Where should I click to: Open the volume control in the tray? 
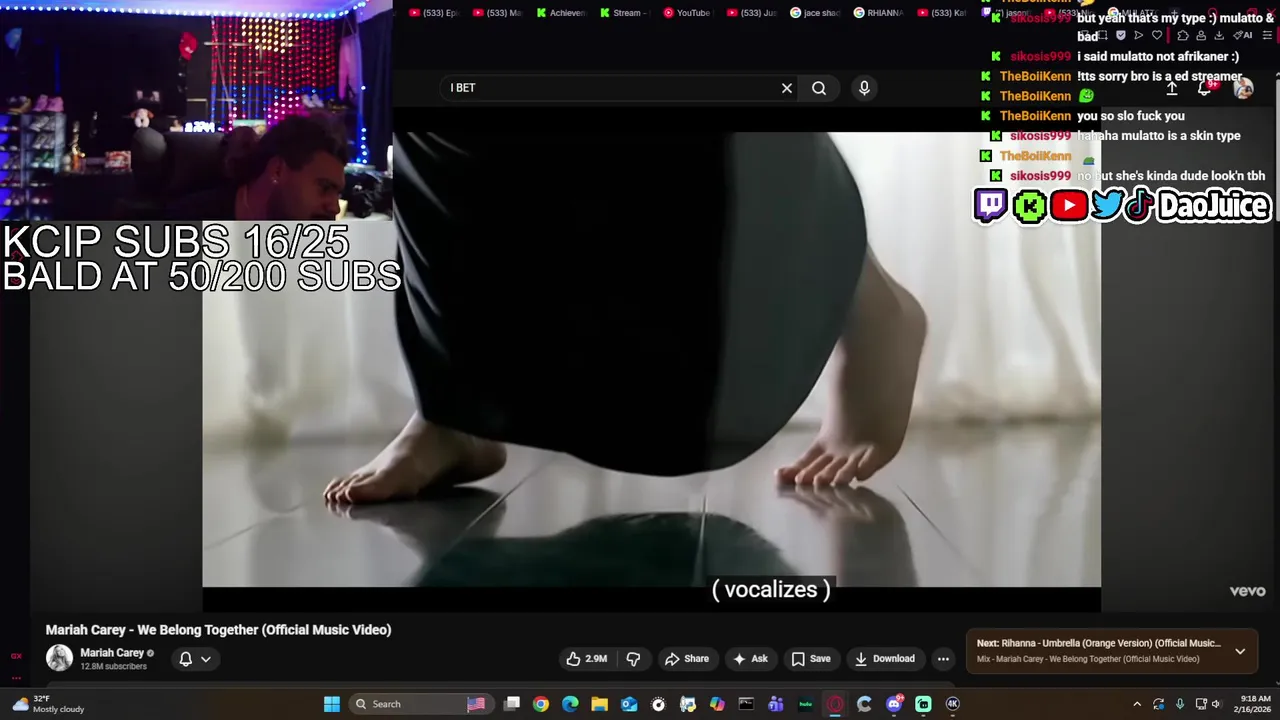pyautogui.click(x=1216, y=704)
